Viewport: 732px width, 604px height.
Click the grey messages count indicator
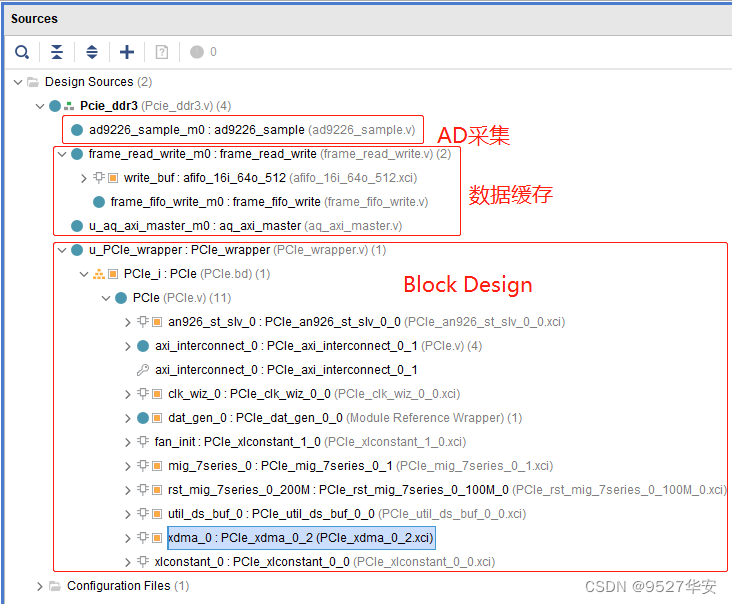click(x=203, y=52)
